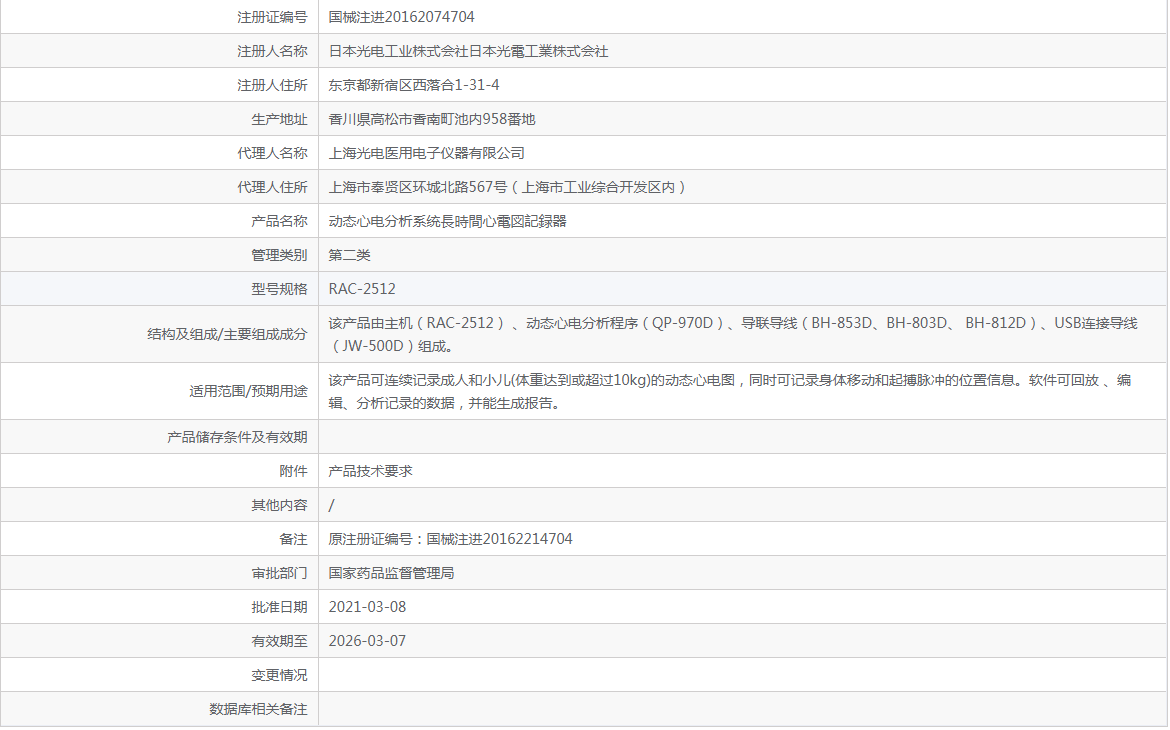The height and width of the screenshot is (730, 1170).
Task: Click registrant name 日本光电工业株式会社
Action: [x=398, y=52]
